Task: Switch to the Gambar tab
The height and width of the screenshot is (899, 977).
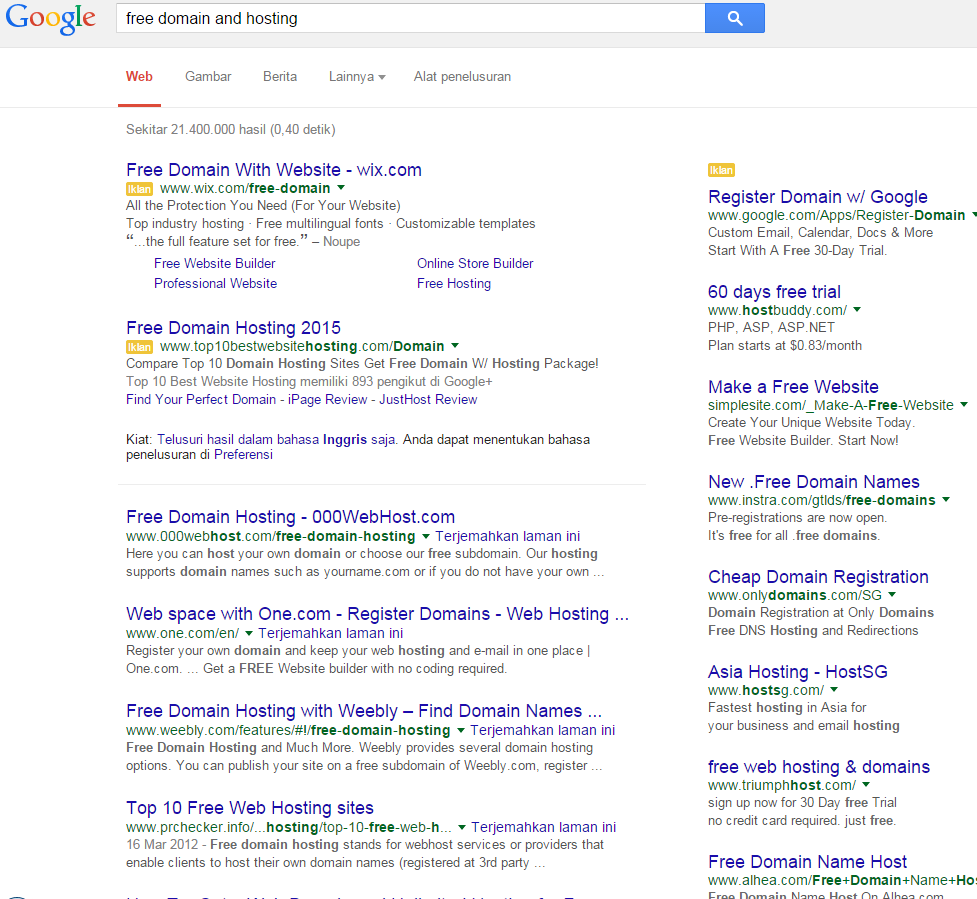Action: (x=208, y=77)
